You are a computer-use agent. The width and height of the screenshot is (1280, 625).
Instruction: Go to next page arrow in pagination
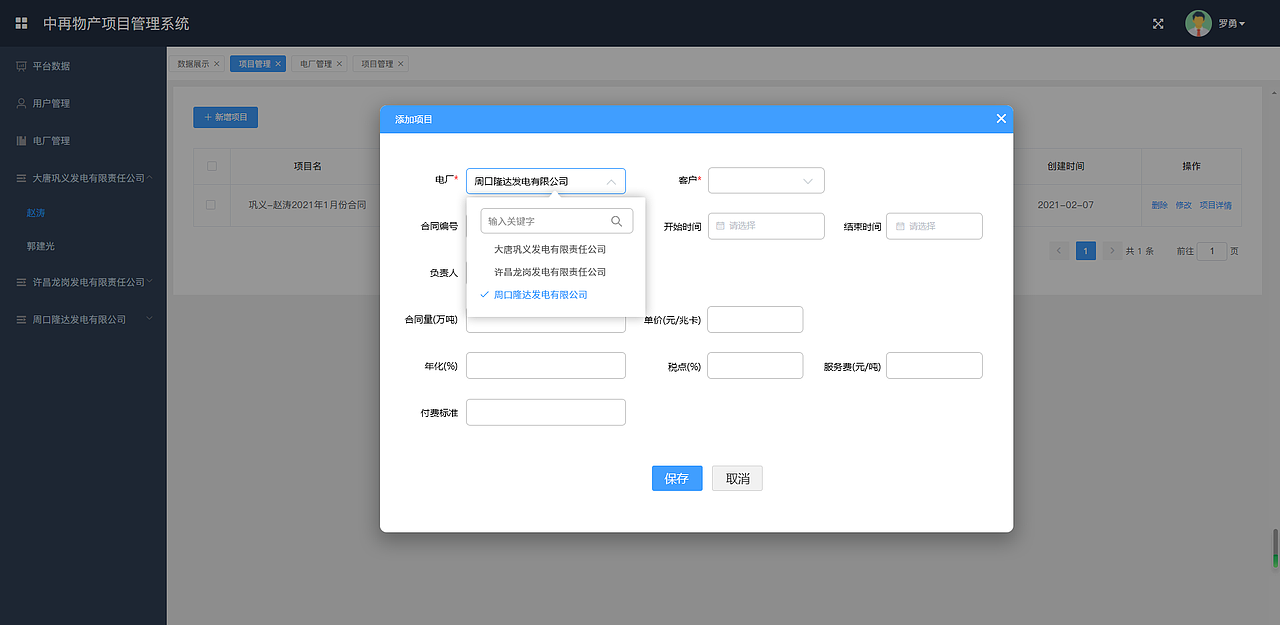(1111, 251)
